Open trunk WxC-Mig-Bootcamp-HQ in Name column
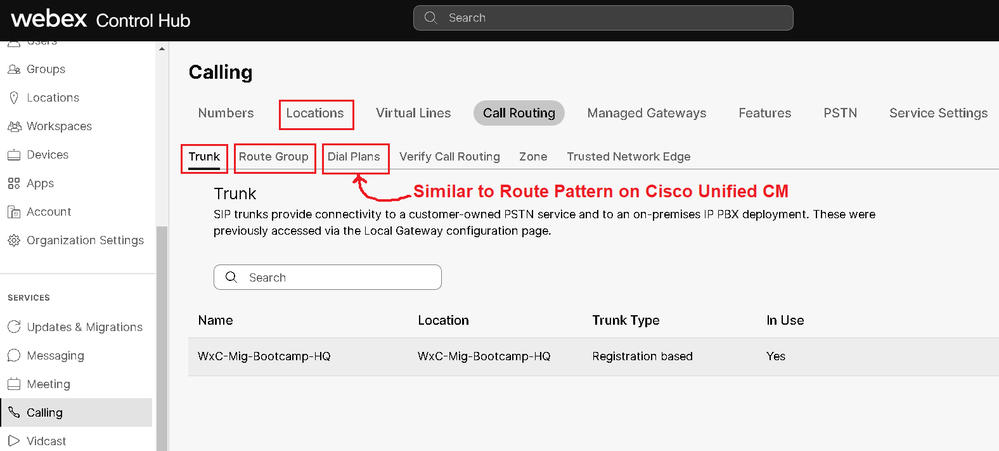This screenshot has height=451, width=999. pyautogui.click(x=264, y=357)
